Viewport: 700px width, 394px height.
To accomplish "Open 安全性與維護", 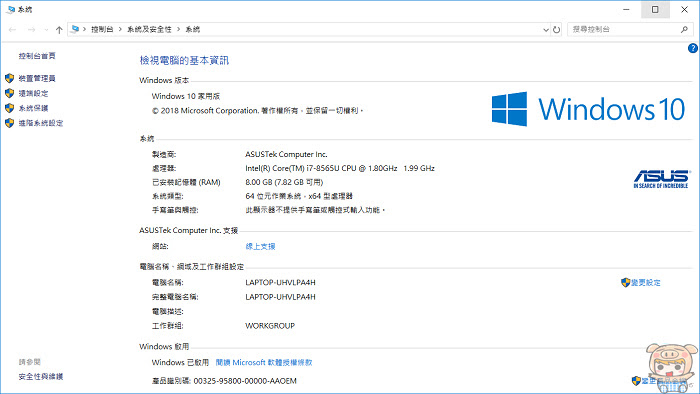I will 41,377.
